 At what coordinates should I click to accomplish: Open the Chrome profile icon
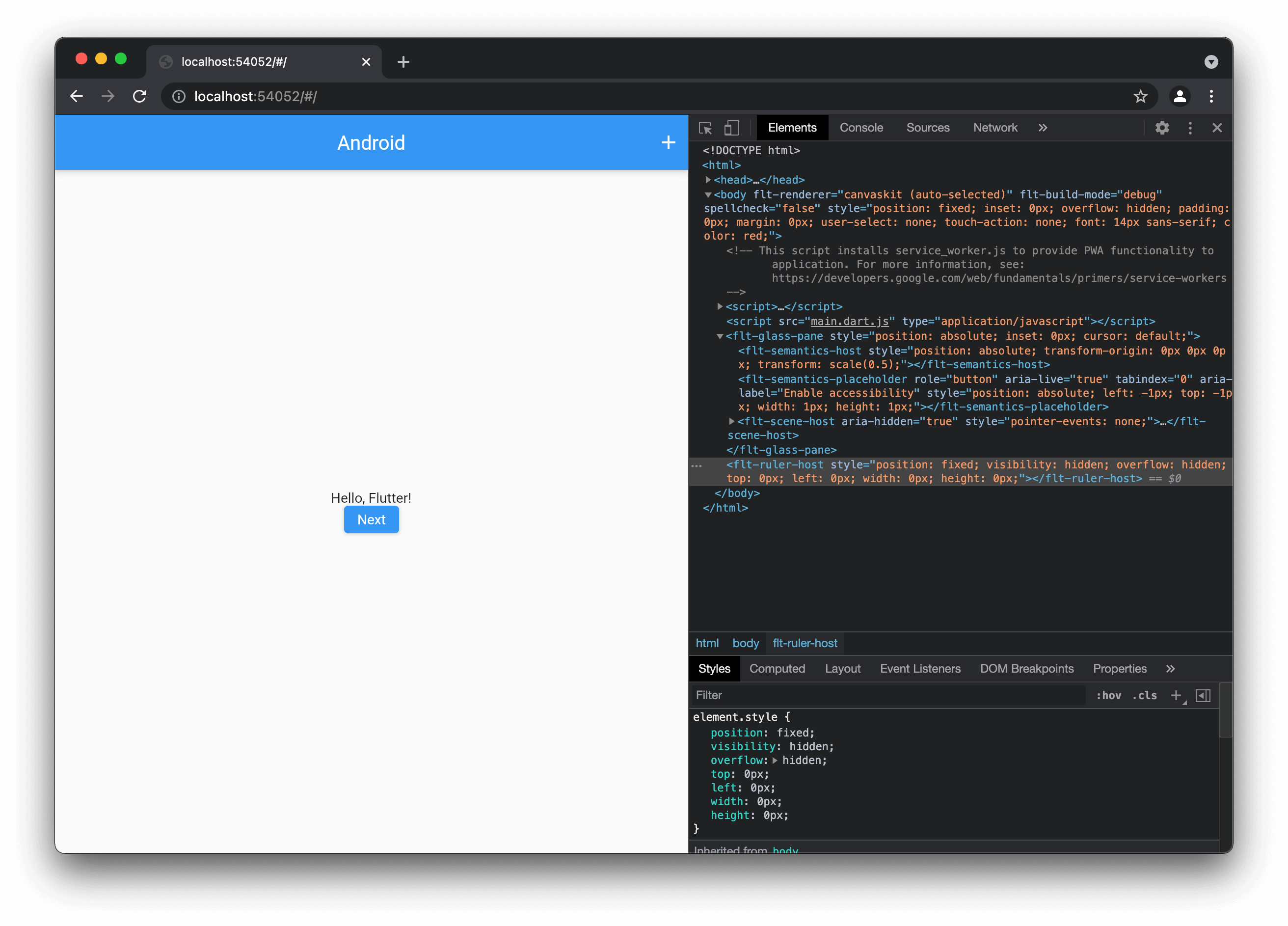[x=1180, y=96]
